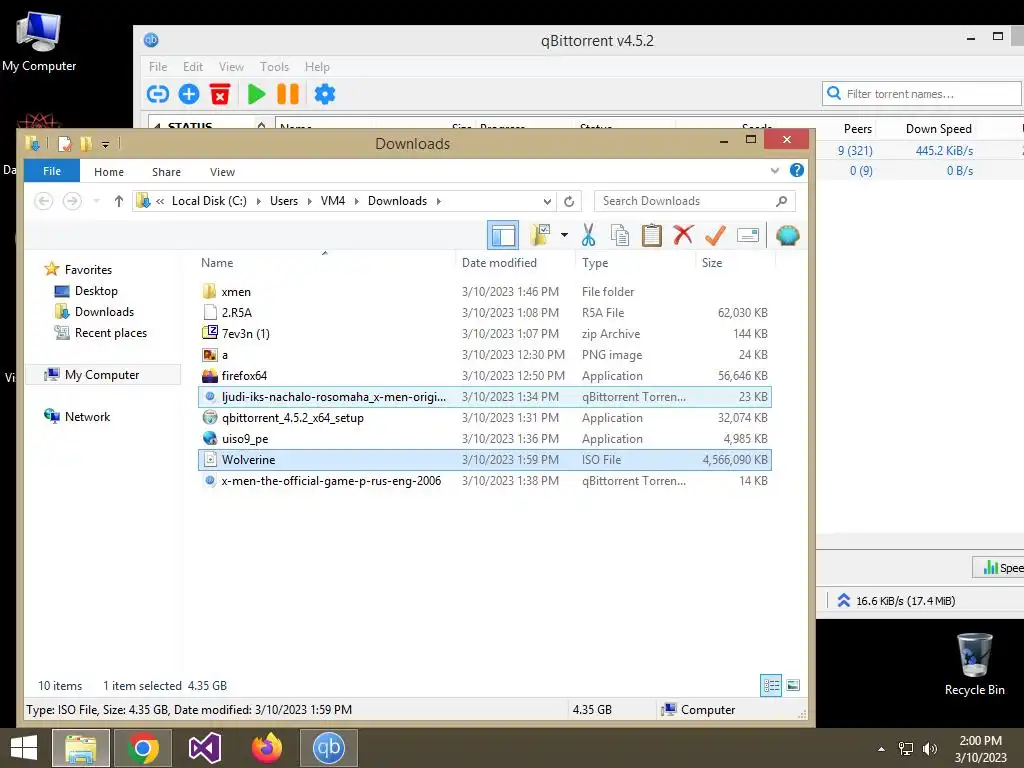Image resolution: width=1024 pixels, height=768 pixels.
Task: Click folder options toolbar icon
Action: click(x=541, y=235)
